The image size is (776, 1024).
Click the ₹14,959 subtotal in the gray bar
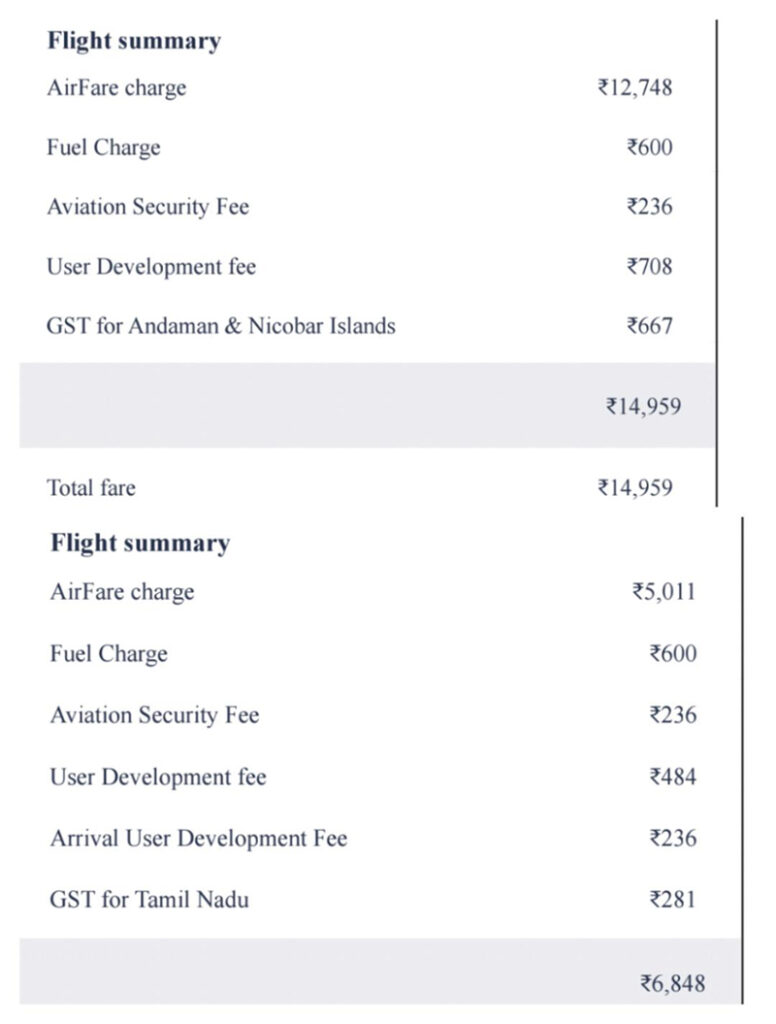pyautogui.click(x=643, y=406)
